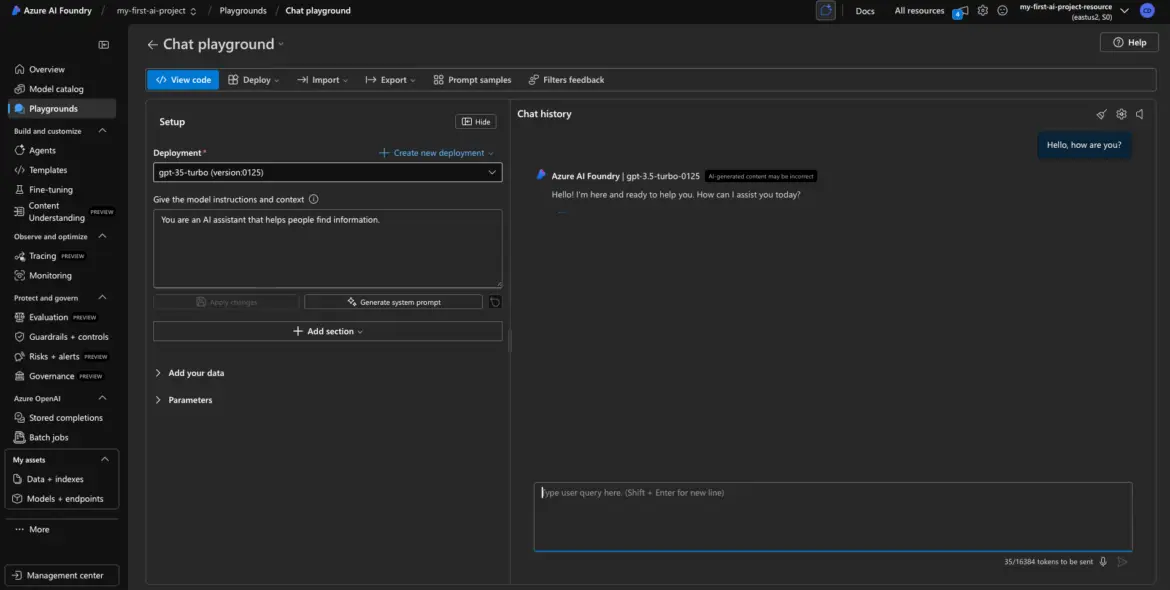This screenshot has height=590, width=1170.
Task: Collapse the left navigation sidebar
Action: point(103,45)
